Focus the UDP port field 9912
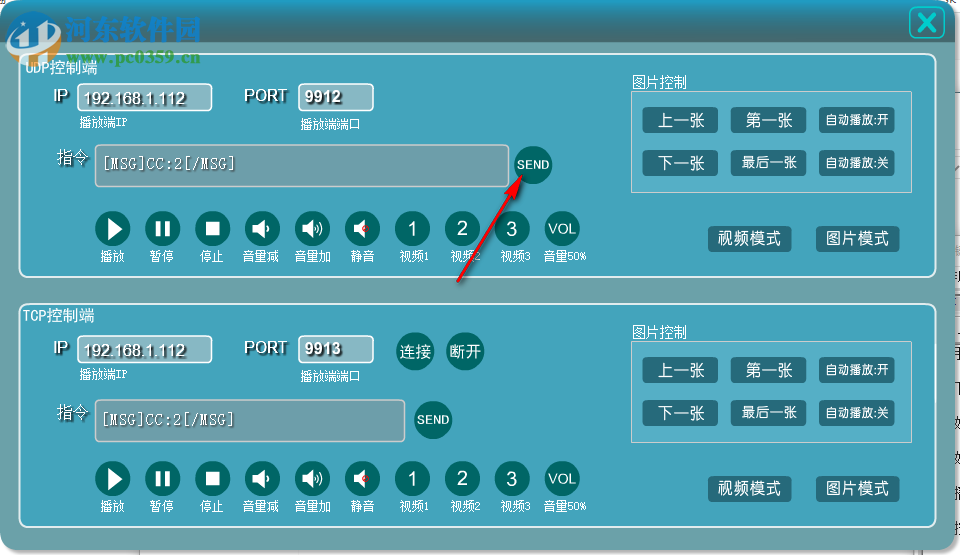 coord(336,97)
